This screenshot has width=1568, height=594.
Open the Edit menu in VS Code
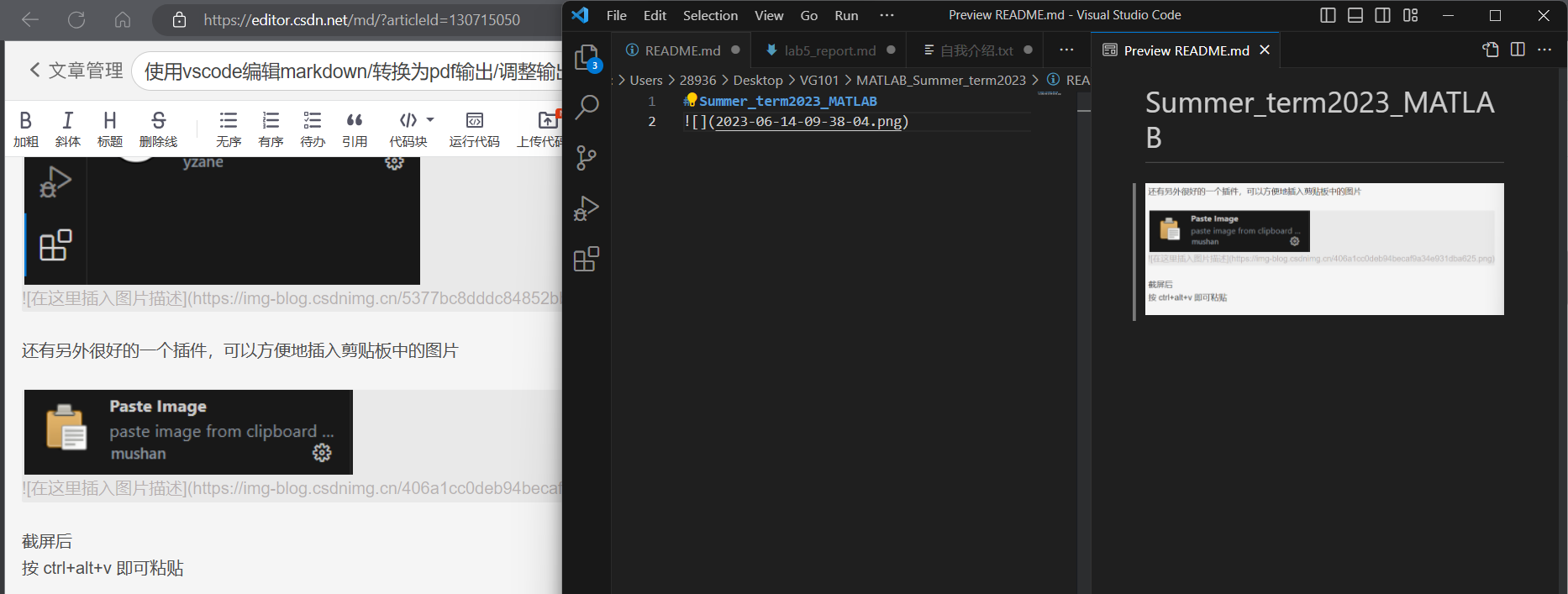(655, 15)
